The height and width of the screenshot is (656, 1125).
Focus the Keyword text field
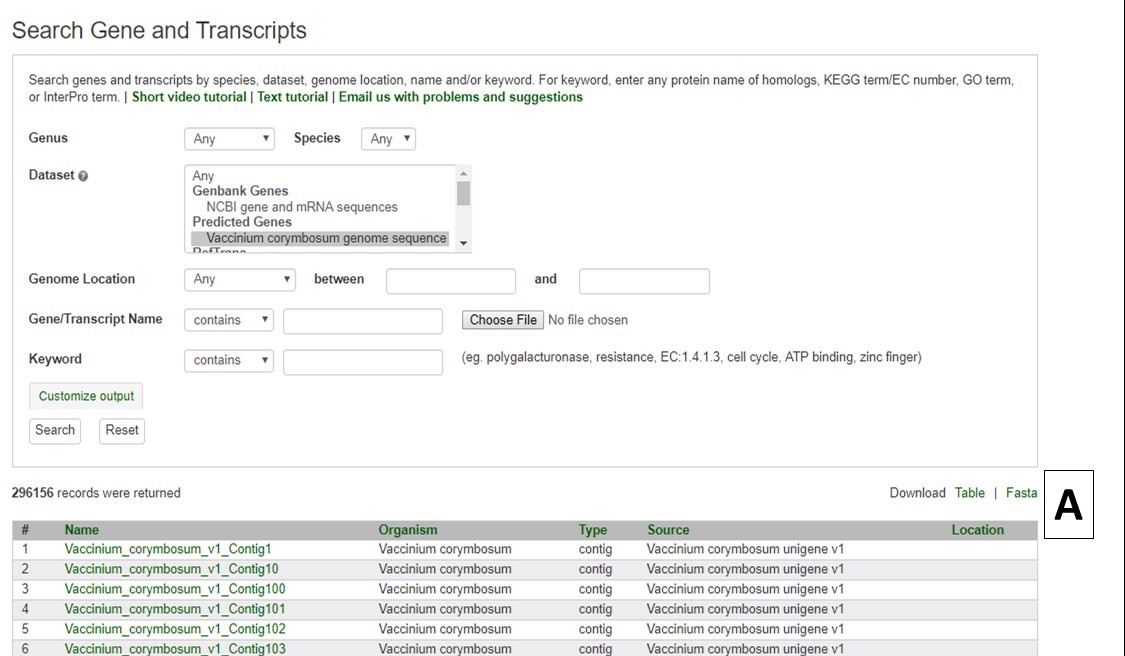click(x=363, y=362)
